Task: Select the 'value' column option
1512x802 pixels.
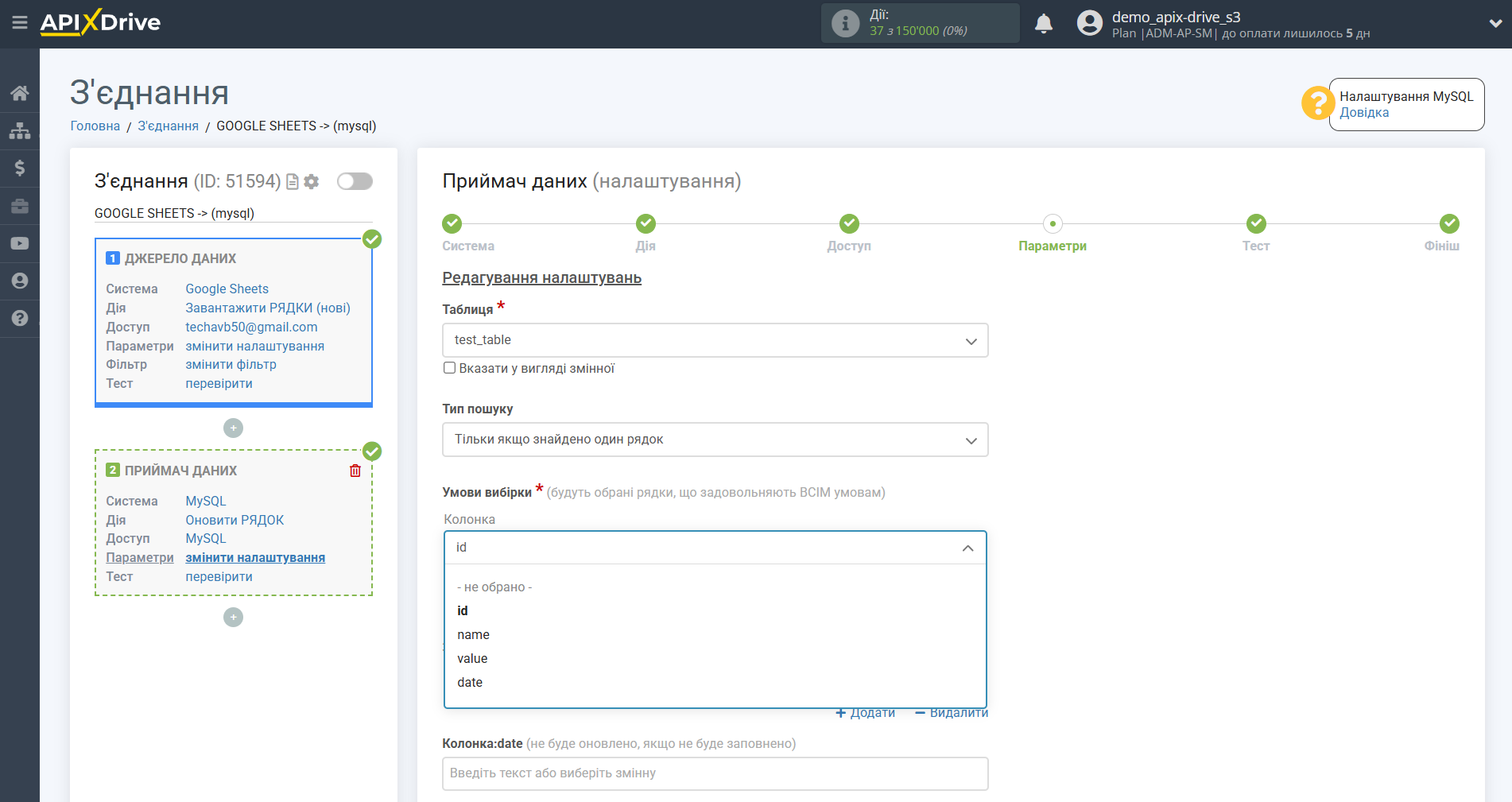Action: click(472, 659)
